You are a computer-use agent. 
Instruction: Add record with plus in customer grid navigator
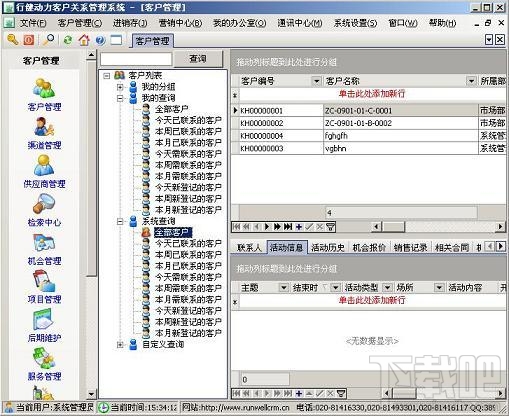pos(299,227)
